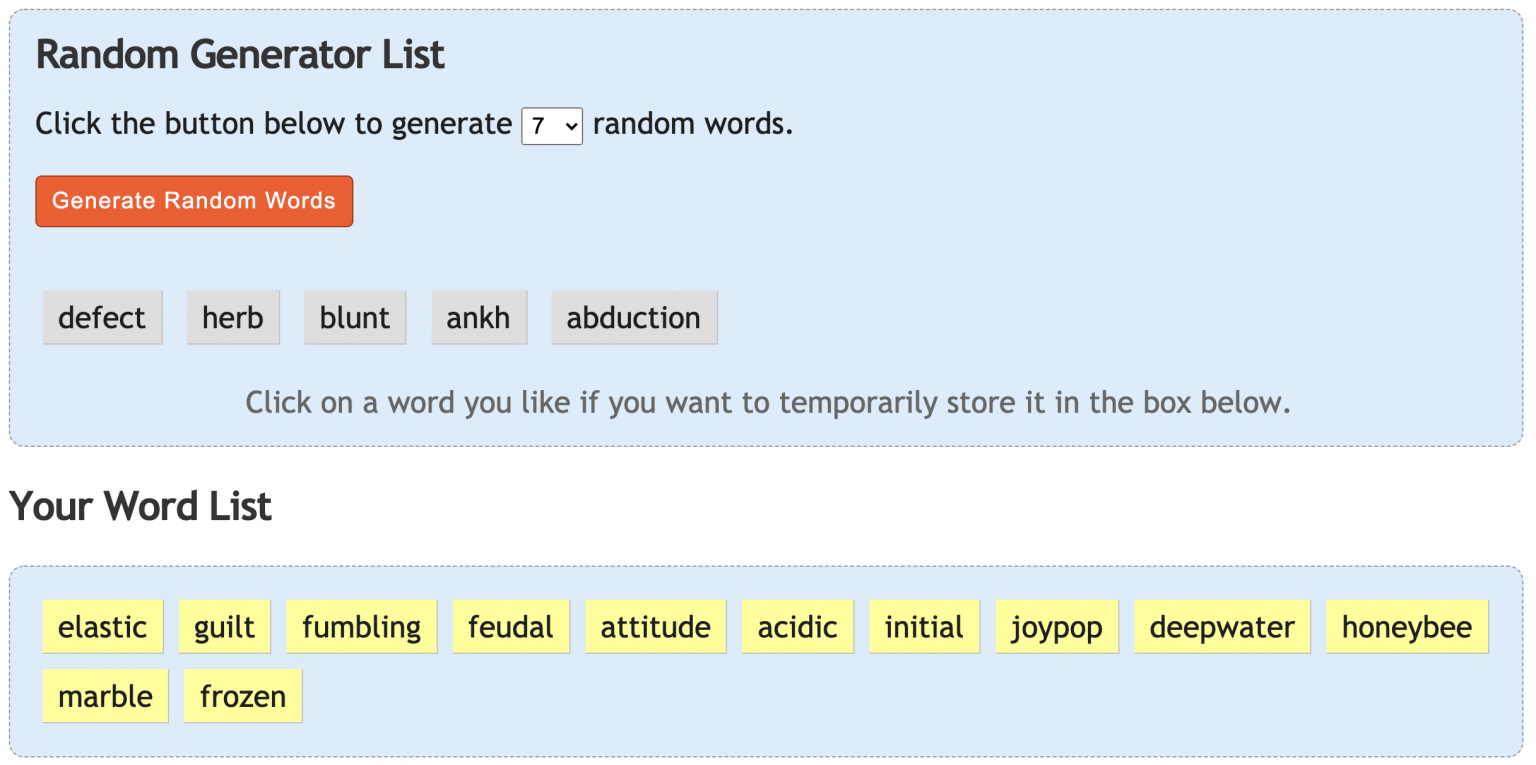Select the saved word 'deepwater'
This screenshot has height=765, width=1536.
click(1222, 627)
